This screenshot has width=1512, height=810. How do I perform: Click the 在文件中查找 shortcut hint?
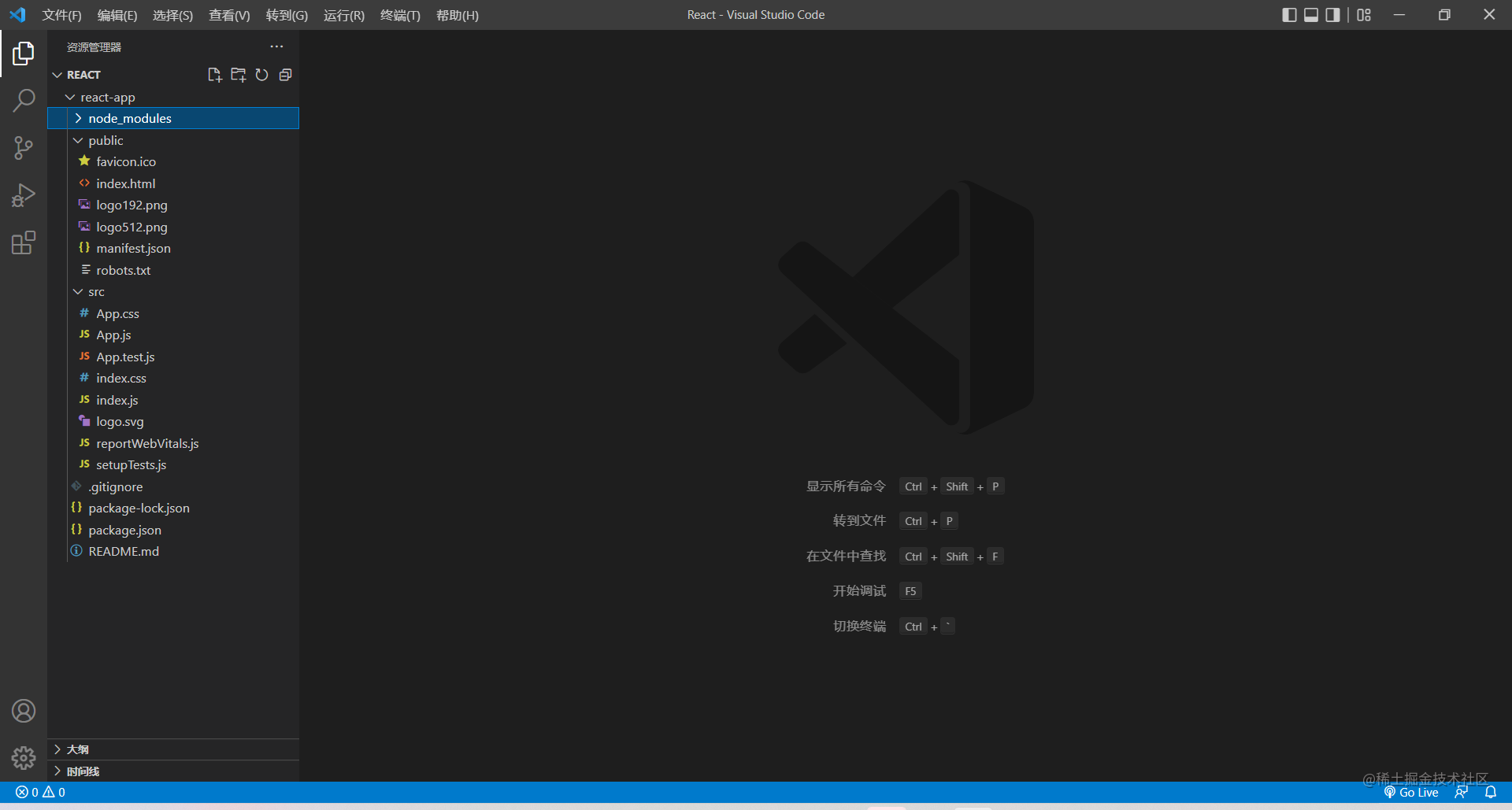tap(846, 557)
